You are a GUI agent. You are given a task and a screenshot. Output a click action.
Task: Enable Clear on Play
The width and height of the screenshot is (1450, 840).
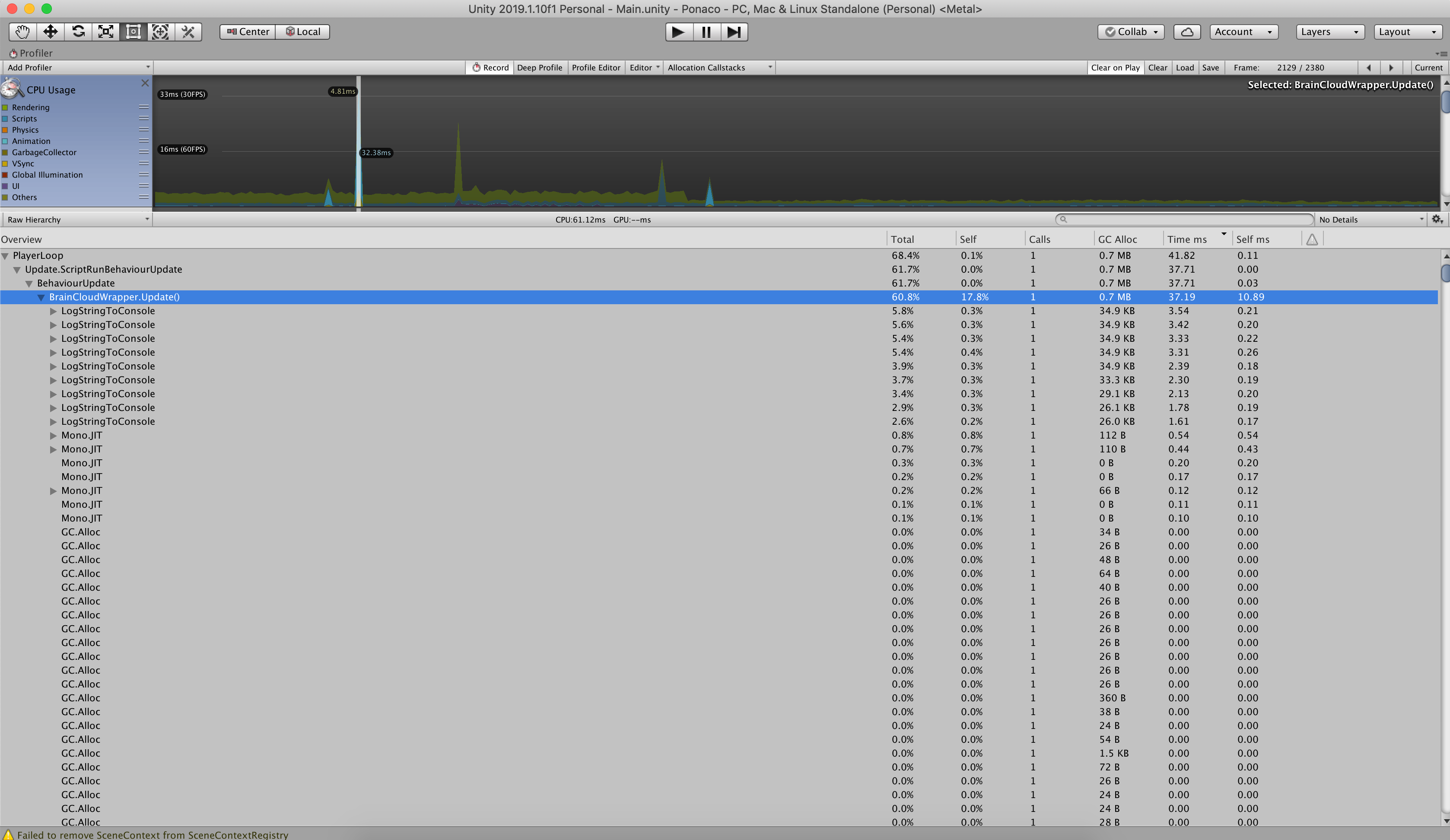pos(1115,67)
